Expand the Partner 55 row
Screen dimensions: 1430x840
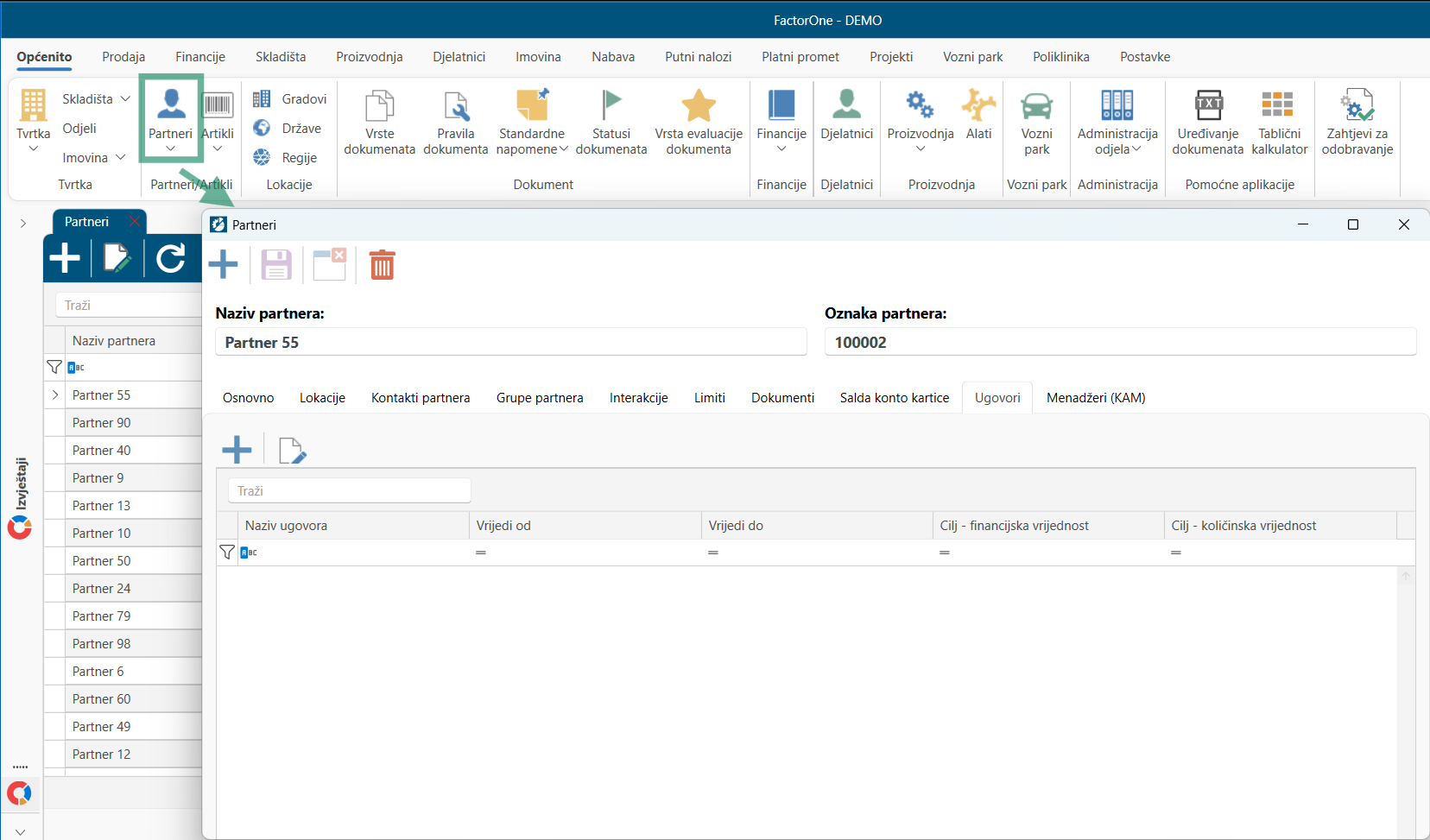[55, 395]
